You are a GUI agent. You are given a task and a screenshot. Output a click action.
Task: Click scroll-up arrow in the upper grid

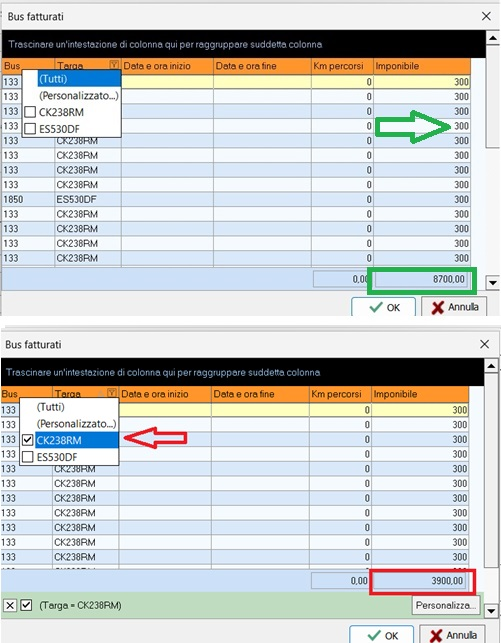click(492, 38)
